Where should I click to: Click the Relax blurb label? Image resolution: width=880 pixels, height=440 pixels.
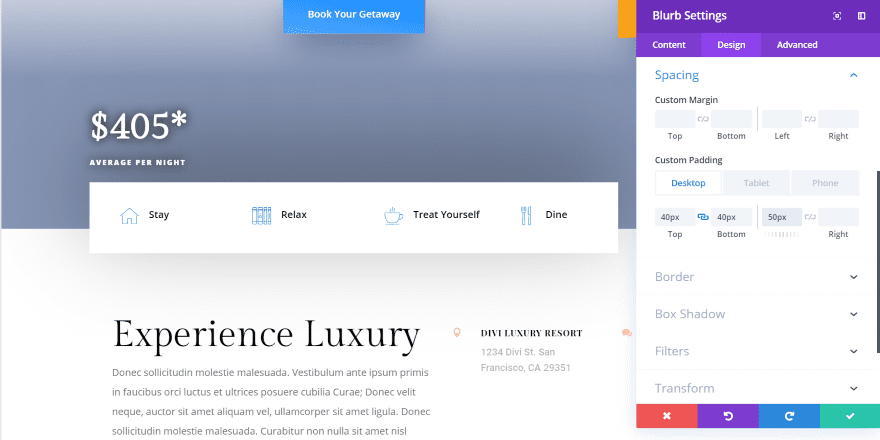click(x=294, y=215)
